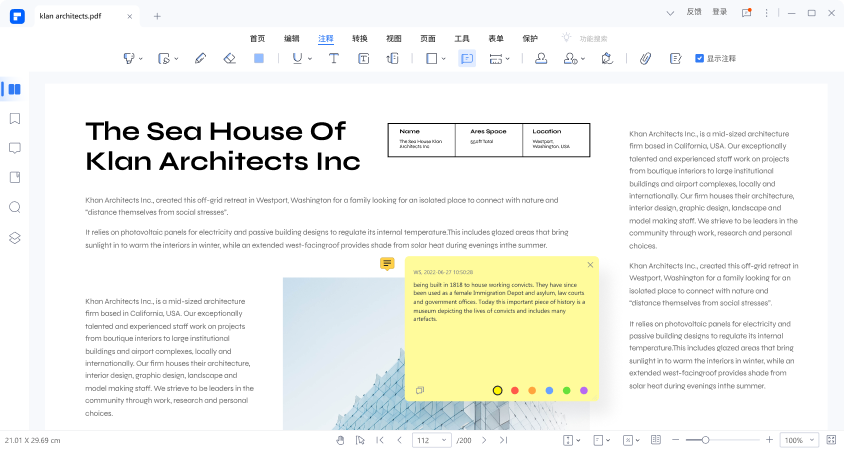Open the blue color square in toolbar
This screenshot has height=450, width=844.
click(x=259, y=58)
